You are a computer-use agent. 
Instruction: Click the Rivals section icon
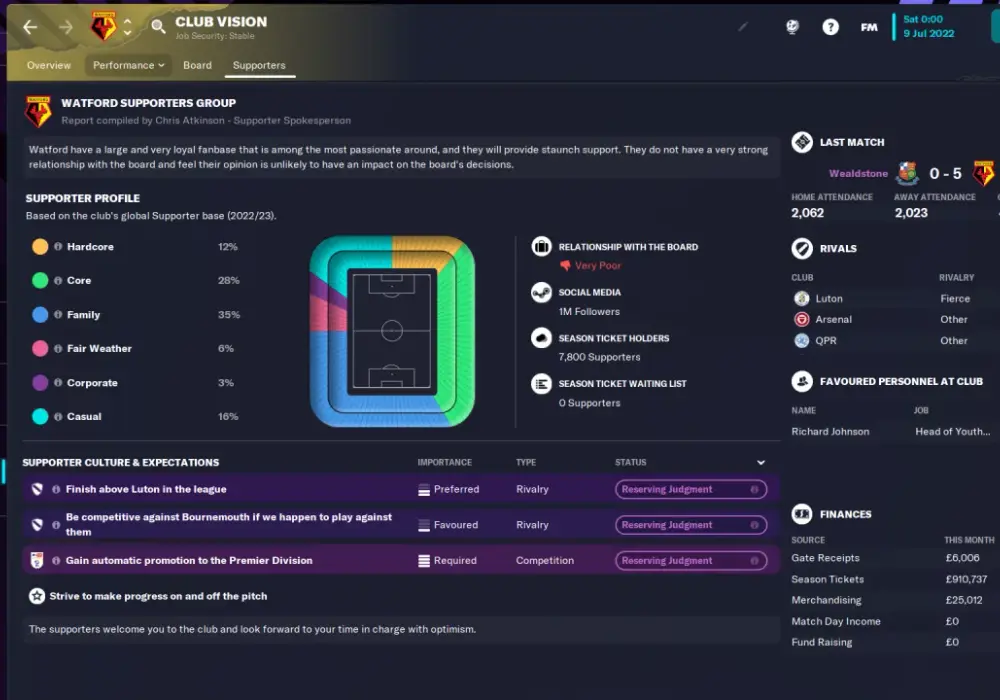coord(802,249)
